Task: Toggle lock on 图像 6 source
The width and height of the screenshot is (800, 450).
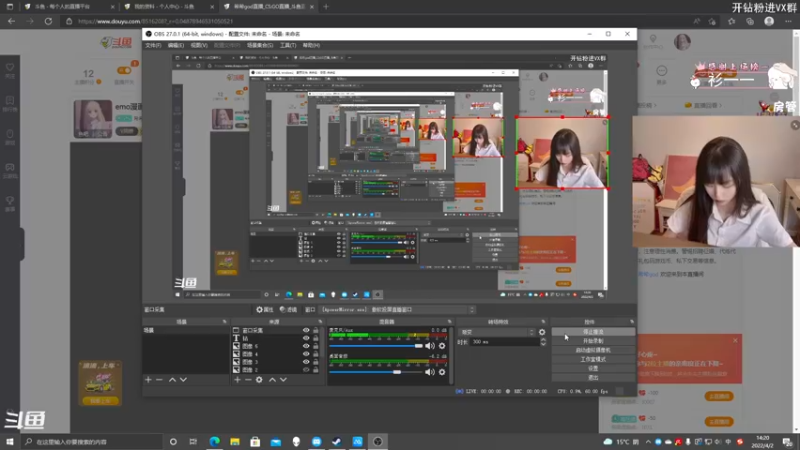Action: [316, 346]
